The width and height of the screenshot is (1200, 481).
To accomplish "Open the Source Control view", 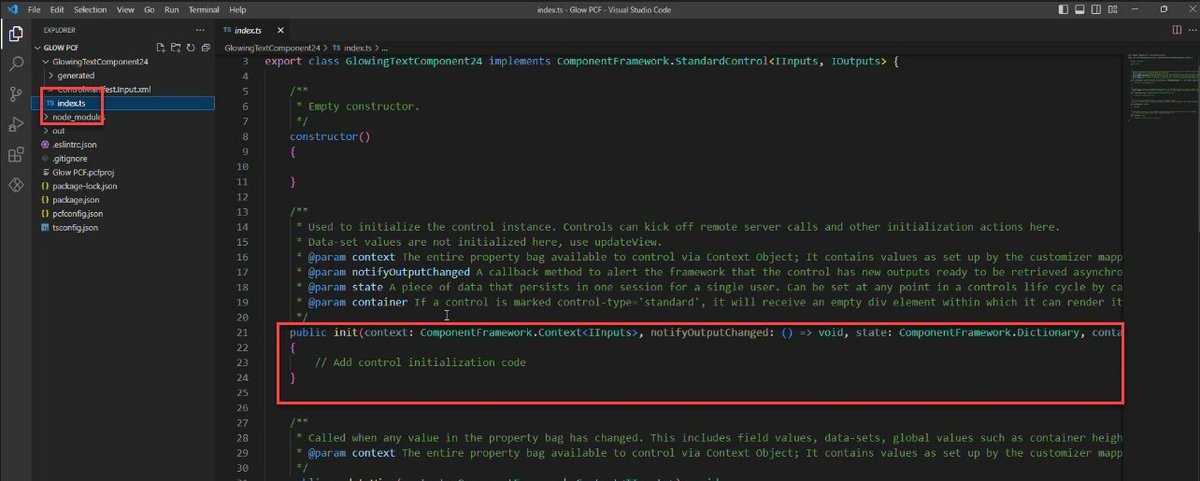I will click(x=15, y=94).
